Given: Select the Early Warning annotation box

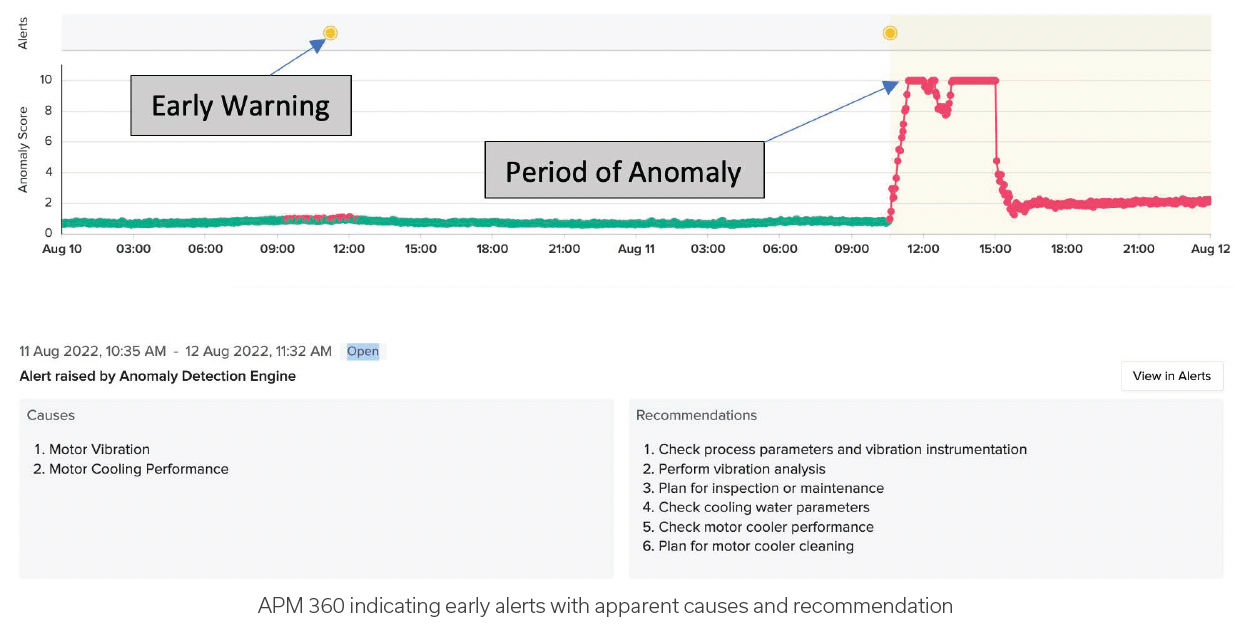Looking at the screenshot, I should pyautogui.click(x=240, y=105).
